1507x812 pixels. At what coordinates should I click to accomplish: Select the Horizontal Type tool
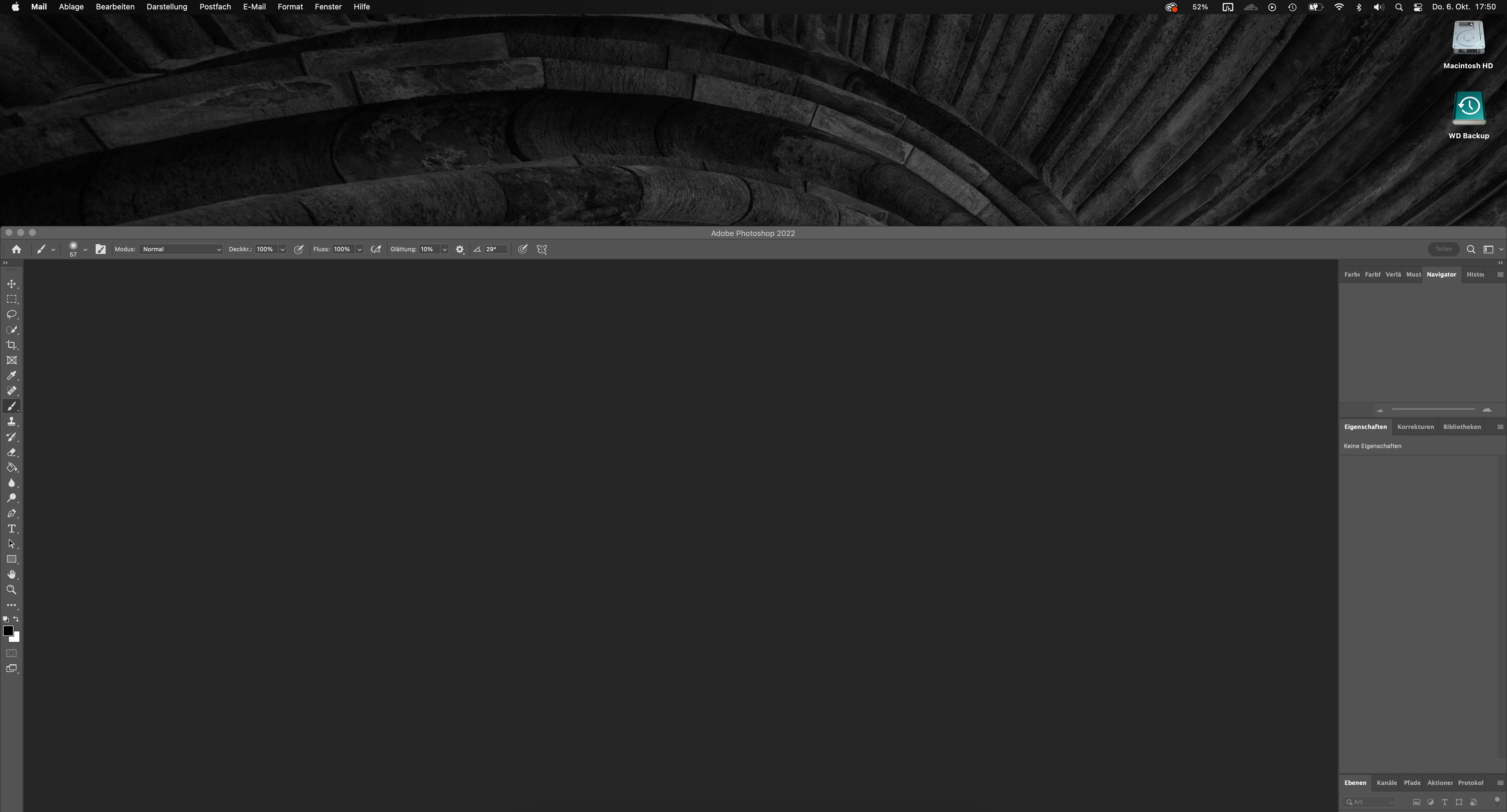pyautogui.click(x=12, y=528)
